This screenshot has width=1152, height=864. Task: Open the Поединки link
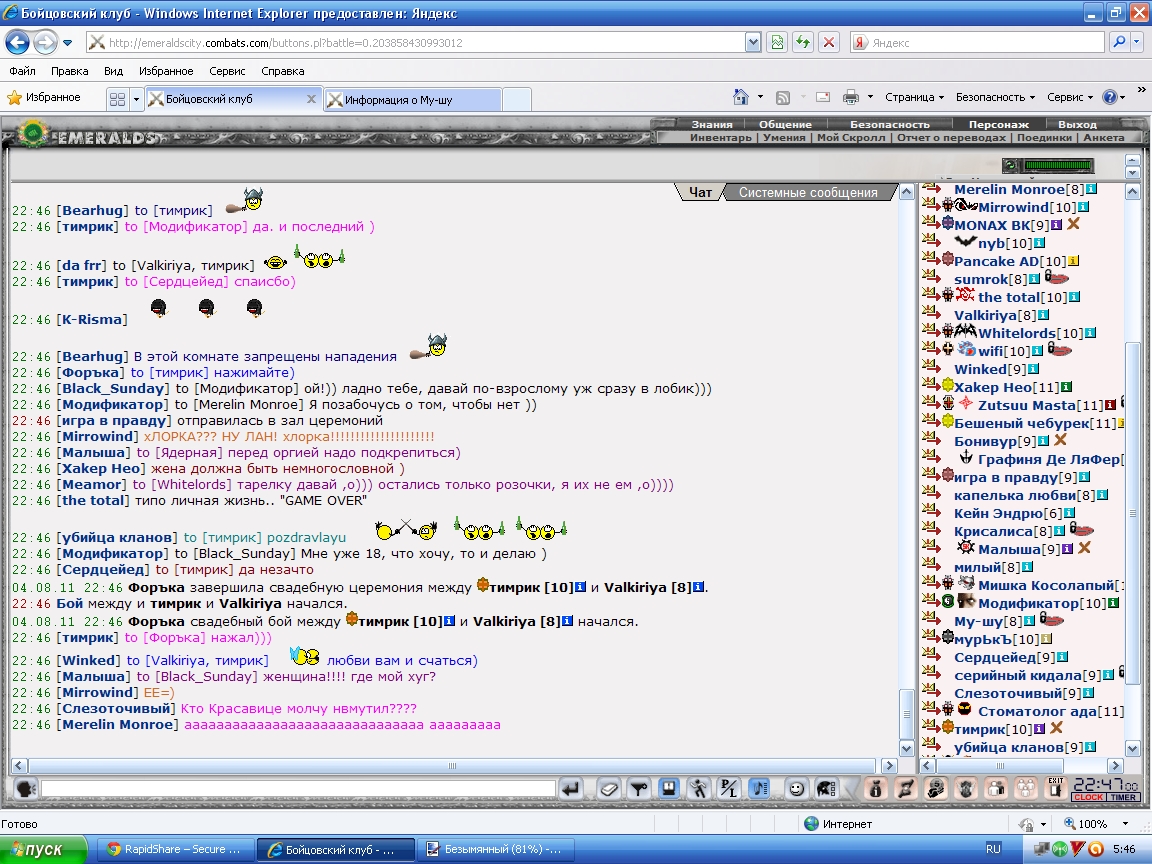[x=1045, y=137]
